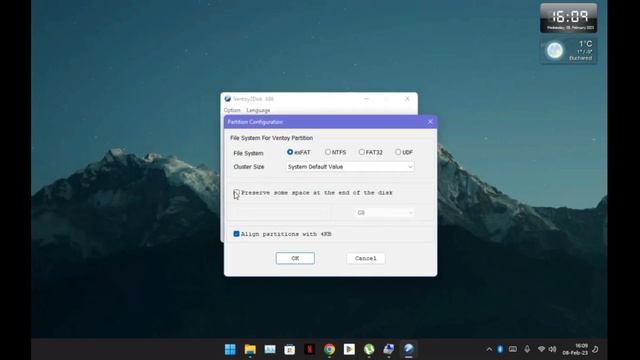Open the taskbar app with the blue drive icon
640x360 pixels.
pyautogui.click(x=389, y=349)
